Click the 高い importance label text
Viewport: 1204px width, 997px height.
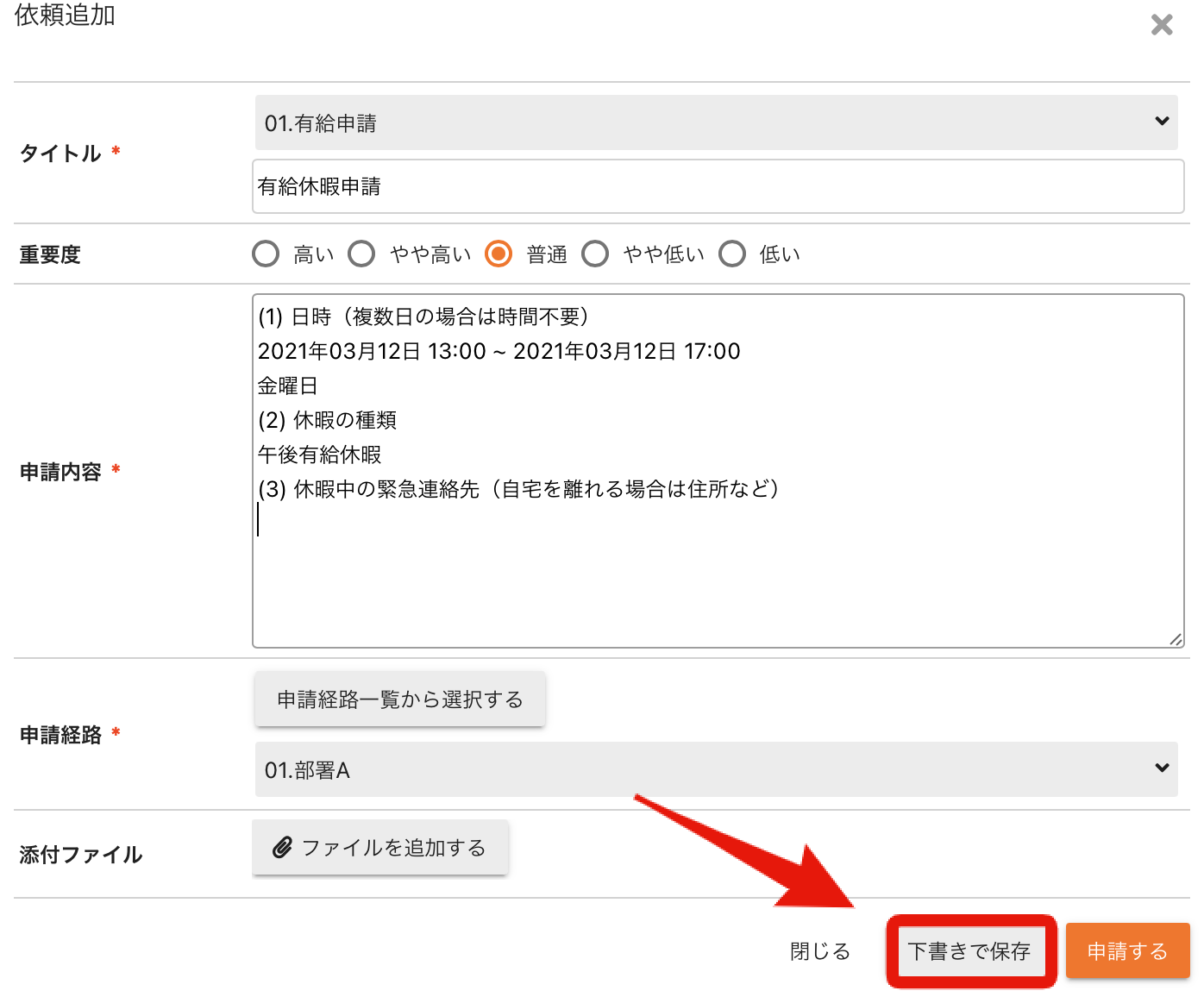(314, 254)
